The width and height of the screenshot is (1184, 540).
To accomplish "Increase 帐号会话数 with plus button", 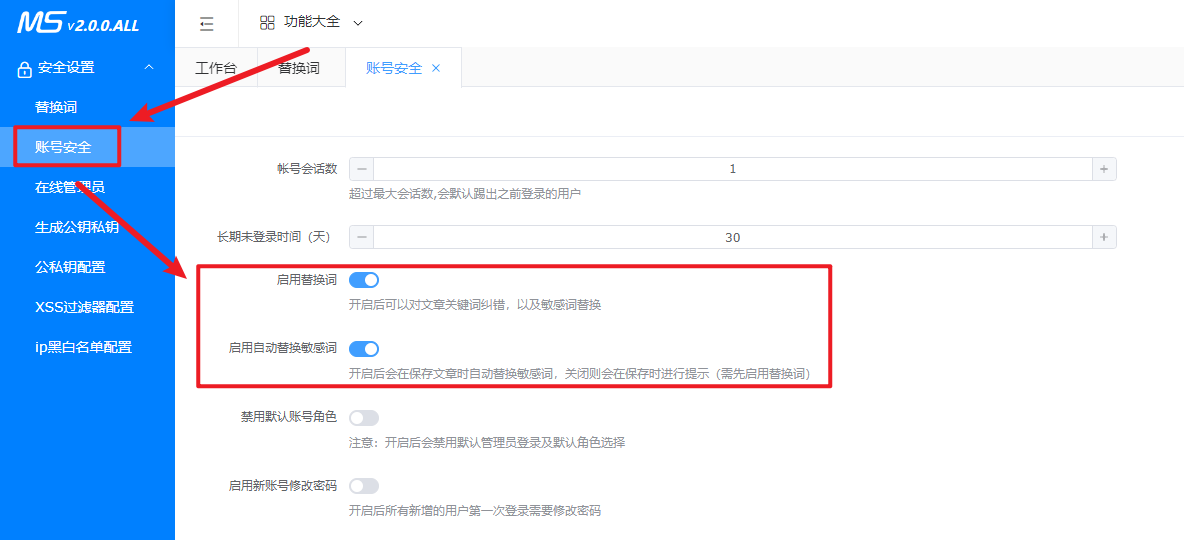I will click(1104, 169).
